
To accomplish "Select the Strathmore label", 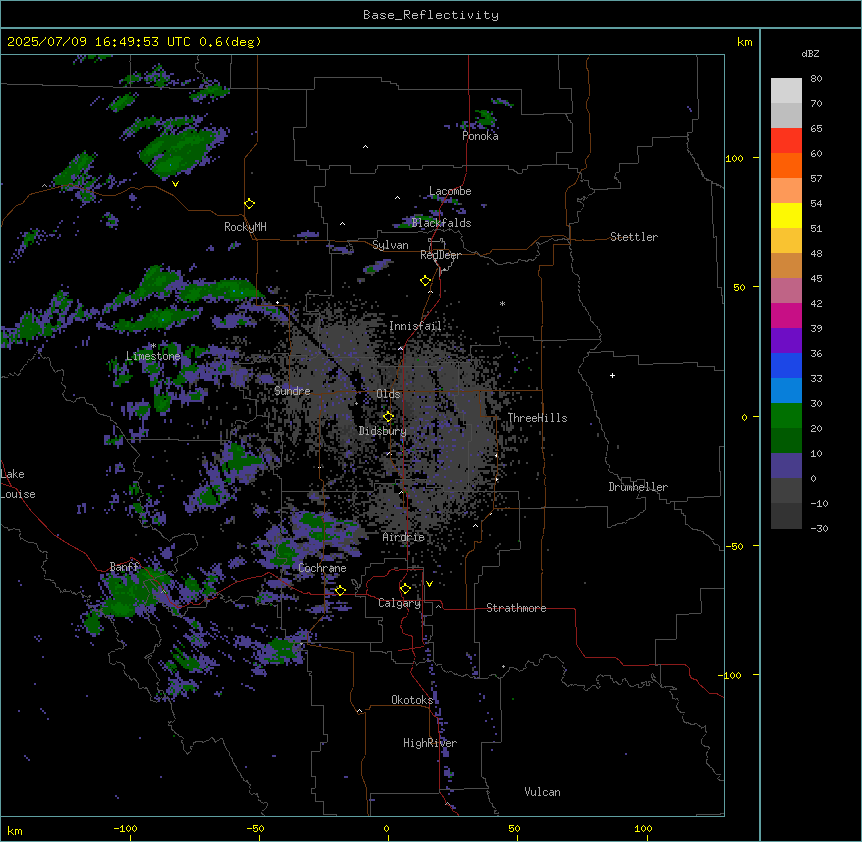I will (x=516, y=608).
